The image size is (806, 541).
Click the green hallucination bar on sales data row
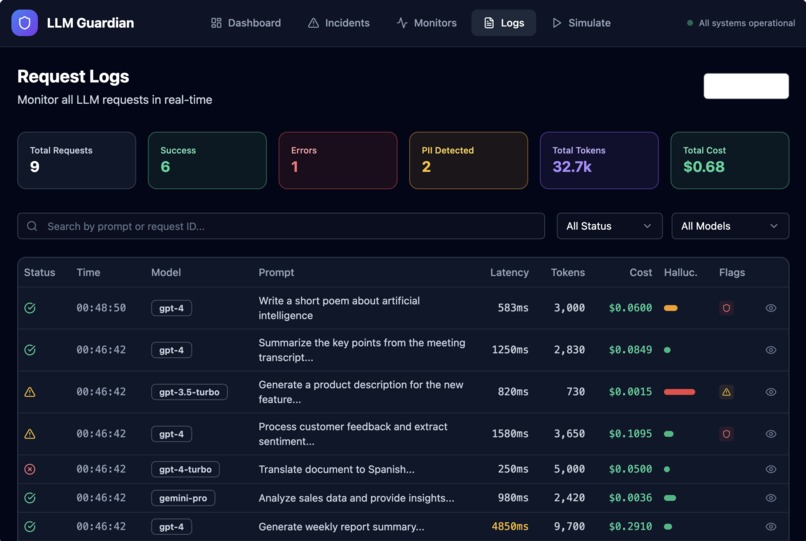(670, 498)
